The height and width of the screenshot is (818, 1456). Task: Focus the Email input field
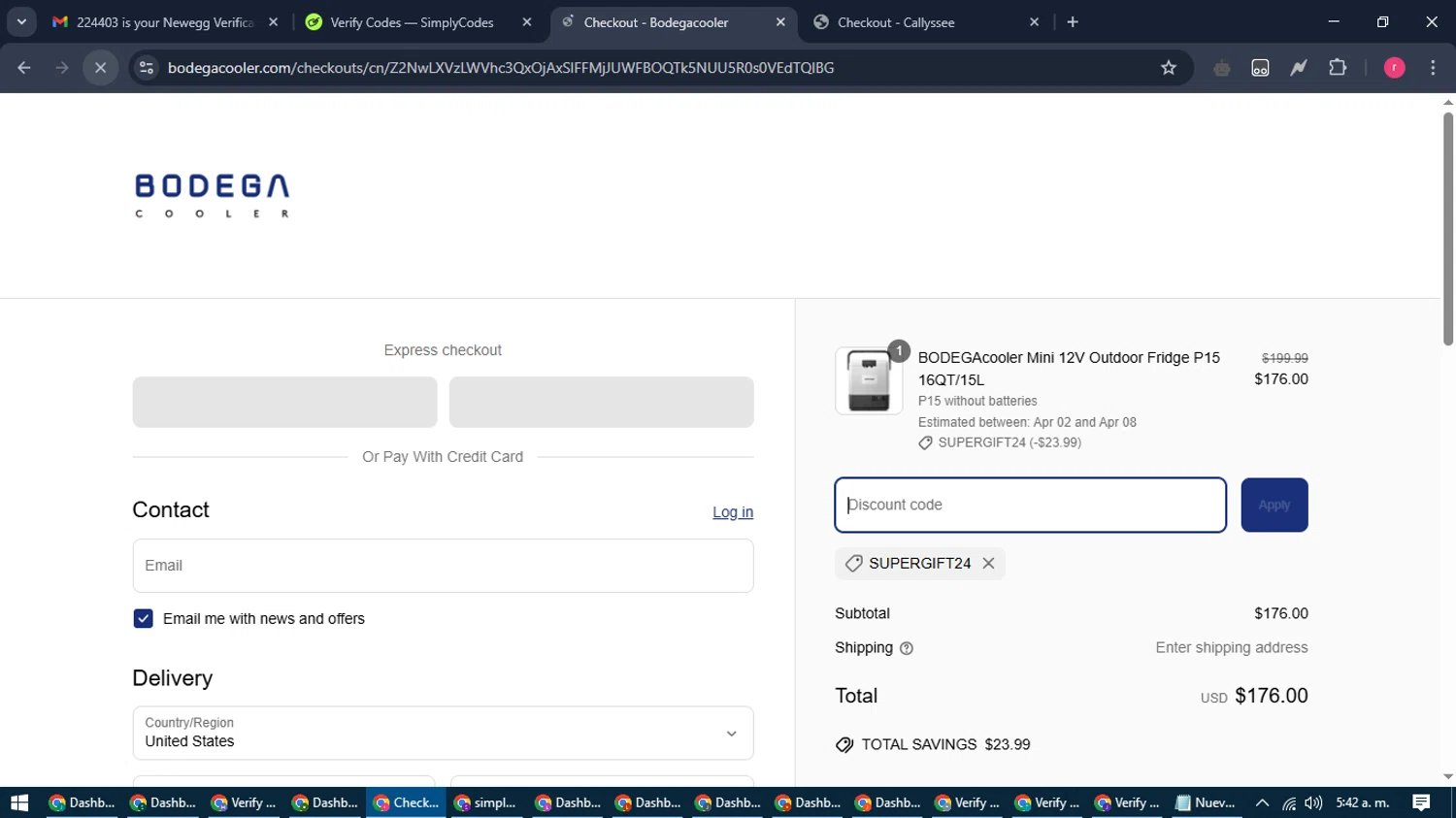[443, 566]
